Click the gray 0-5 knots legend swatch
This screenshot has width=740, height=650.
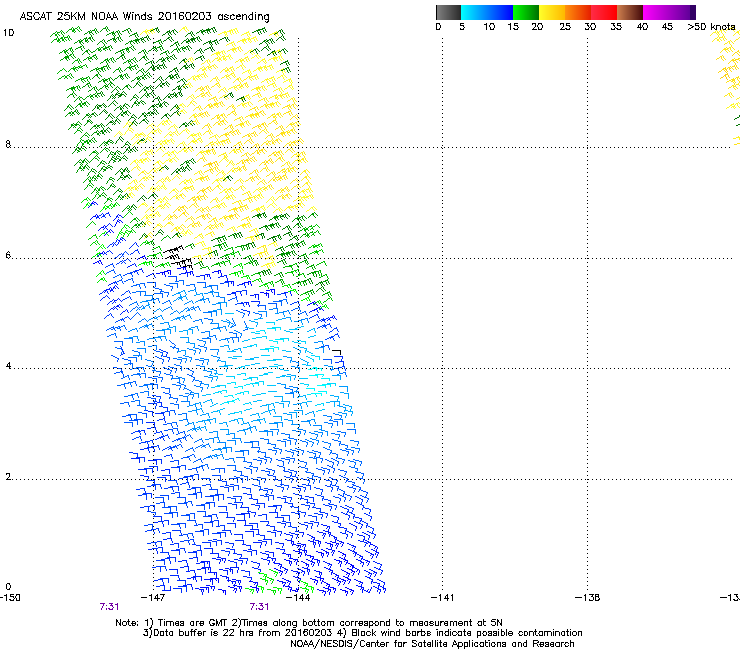448,12
